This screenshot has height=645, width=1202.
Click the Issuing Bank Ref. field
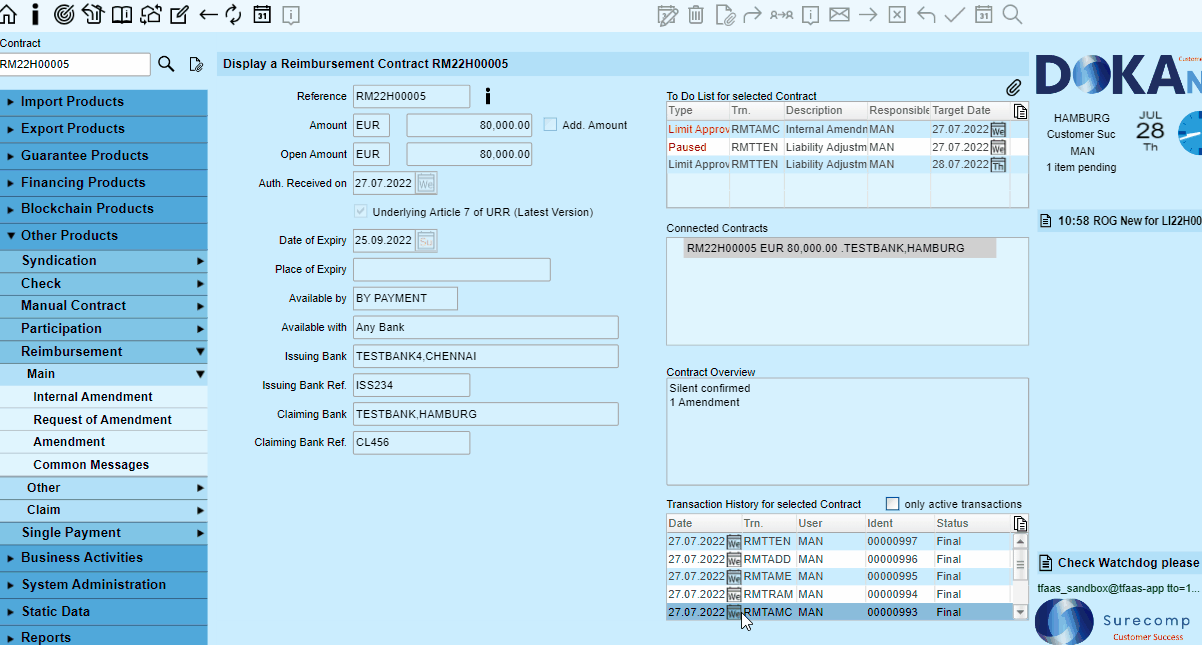click(411, 385)
